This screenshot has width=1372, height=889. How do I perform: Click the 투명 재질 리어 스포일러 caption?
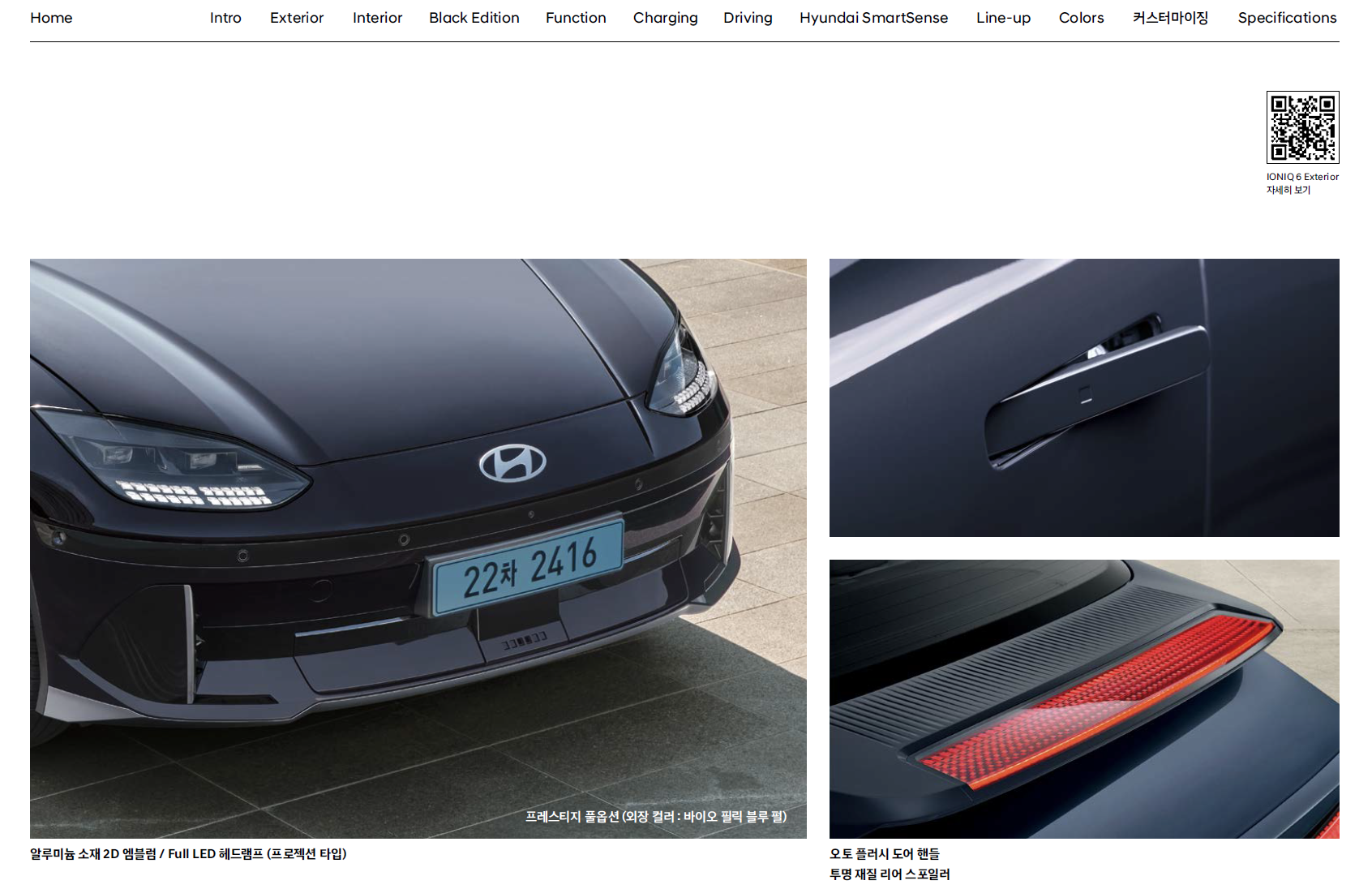pos(890,874)
